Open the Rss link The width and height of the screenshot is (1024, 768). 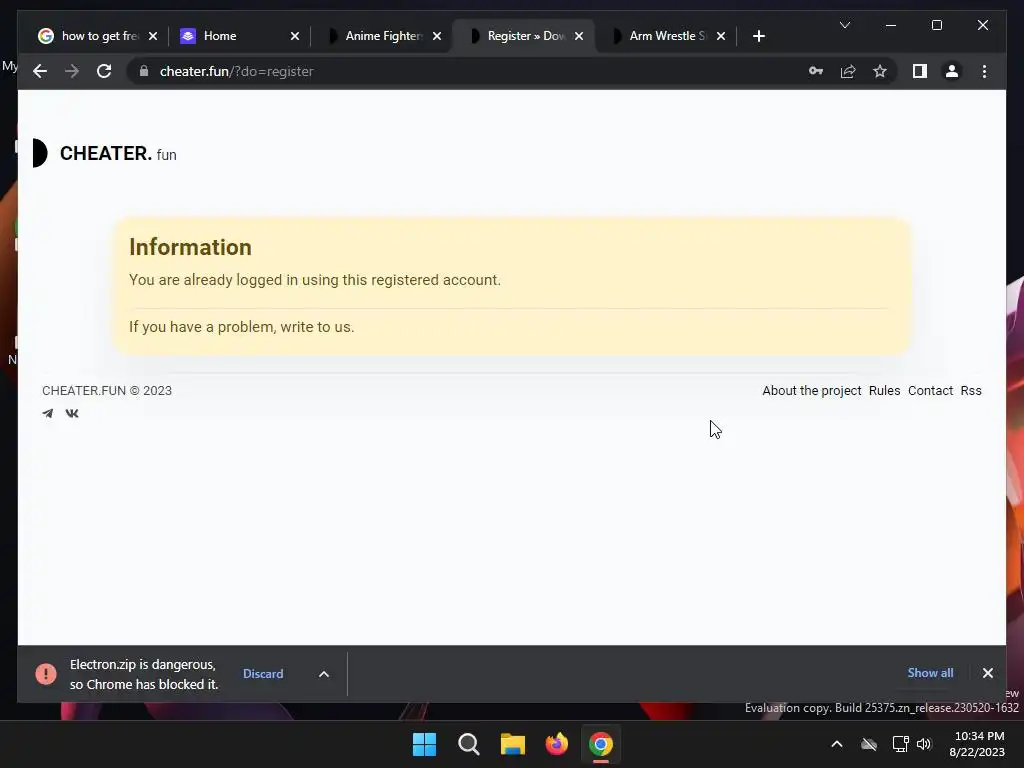pos(971,391)
